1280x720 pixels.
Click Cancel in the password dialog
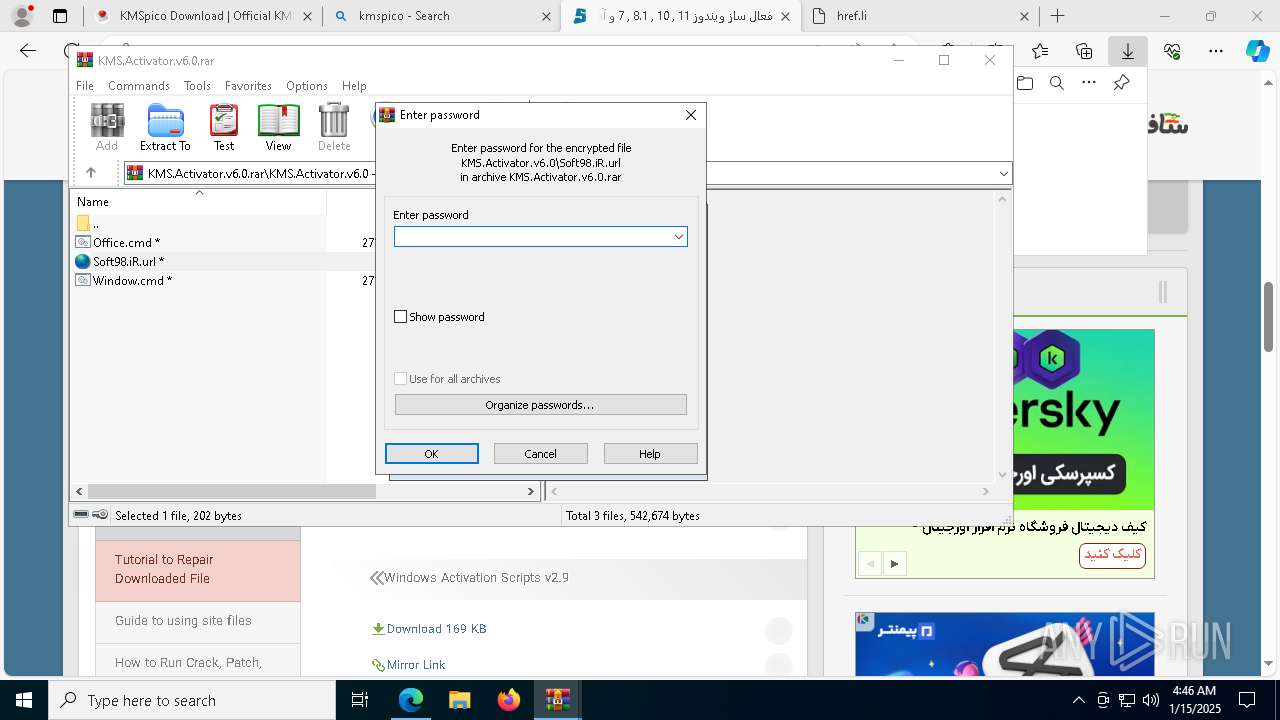[540, 454]
